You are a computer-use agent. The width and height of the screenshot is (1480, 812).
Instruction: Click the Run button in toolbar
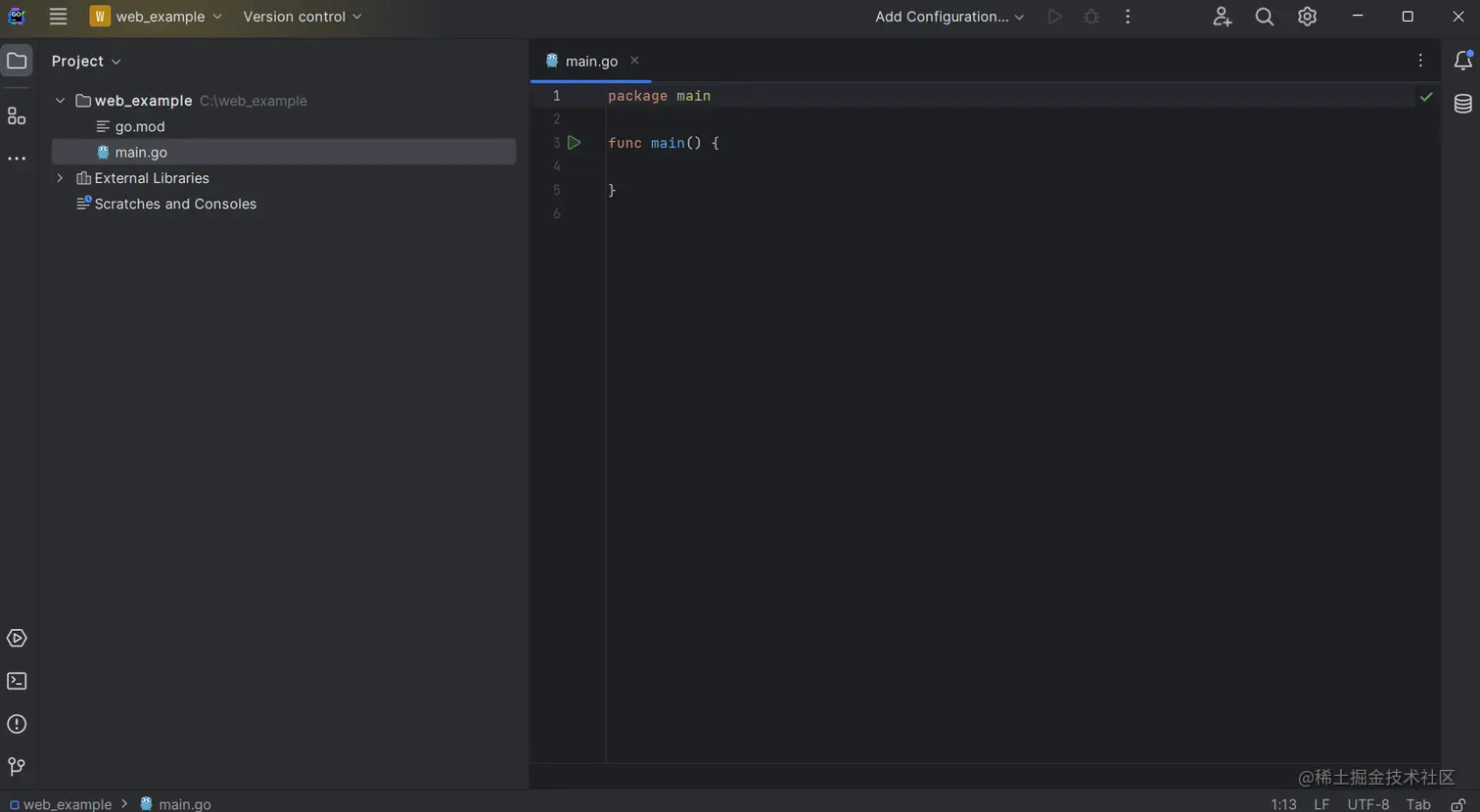1054,17
